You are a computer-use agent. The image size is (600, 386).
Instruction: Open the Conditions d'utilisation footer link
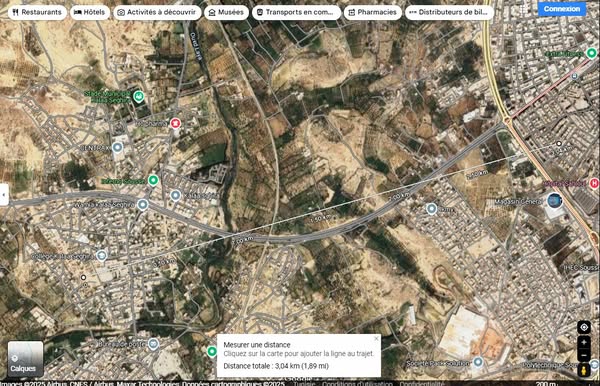(x=357, y=383)
